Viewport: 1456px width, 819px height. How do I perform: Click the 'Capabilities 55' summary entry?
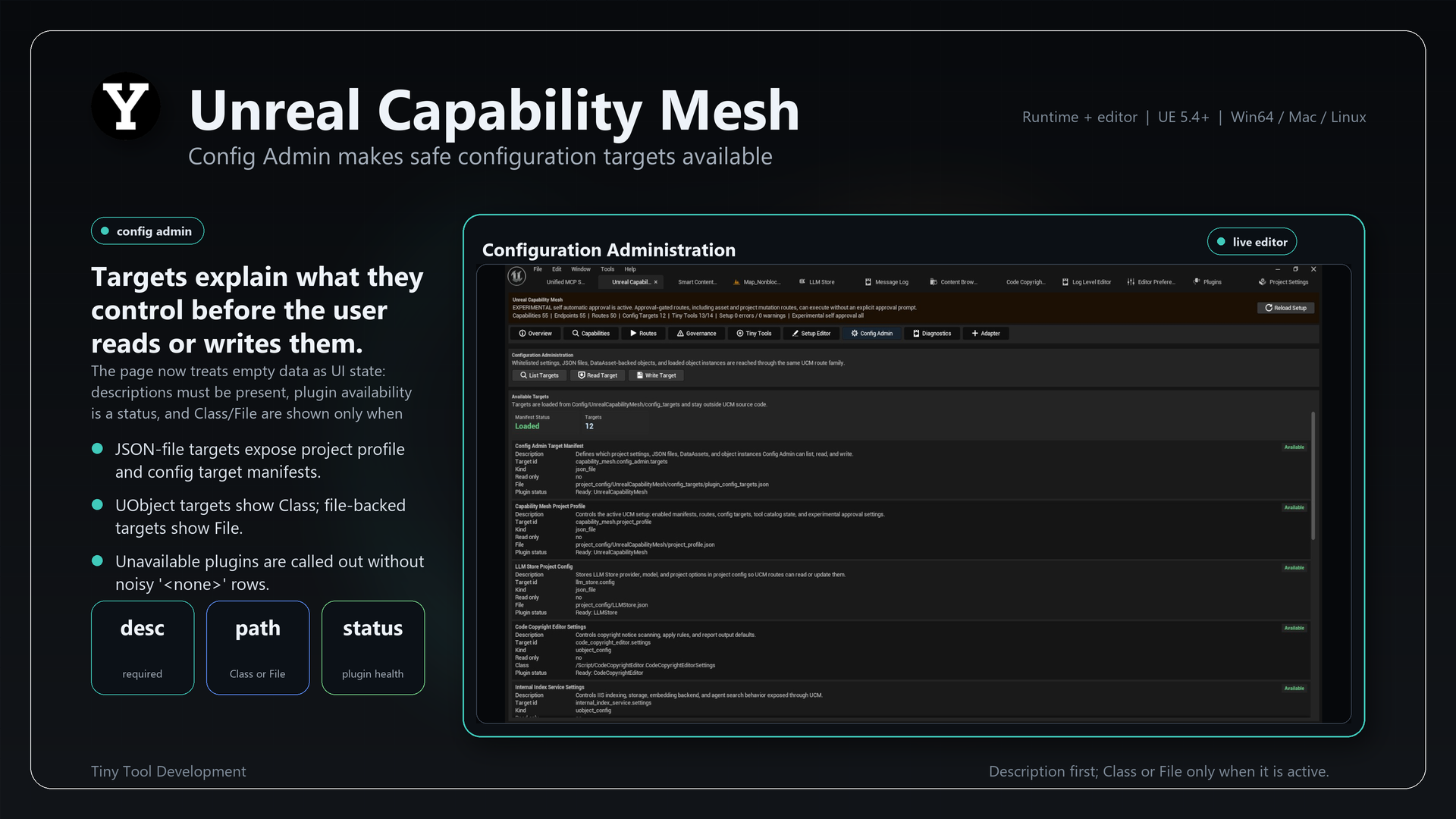[x=530, y=315]
